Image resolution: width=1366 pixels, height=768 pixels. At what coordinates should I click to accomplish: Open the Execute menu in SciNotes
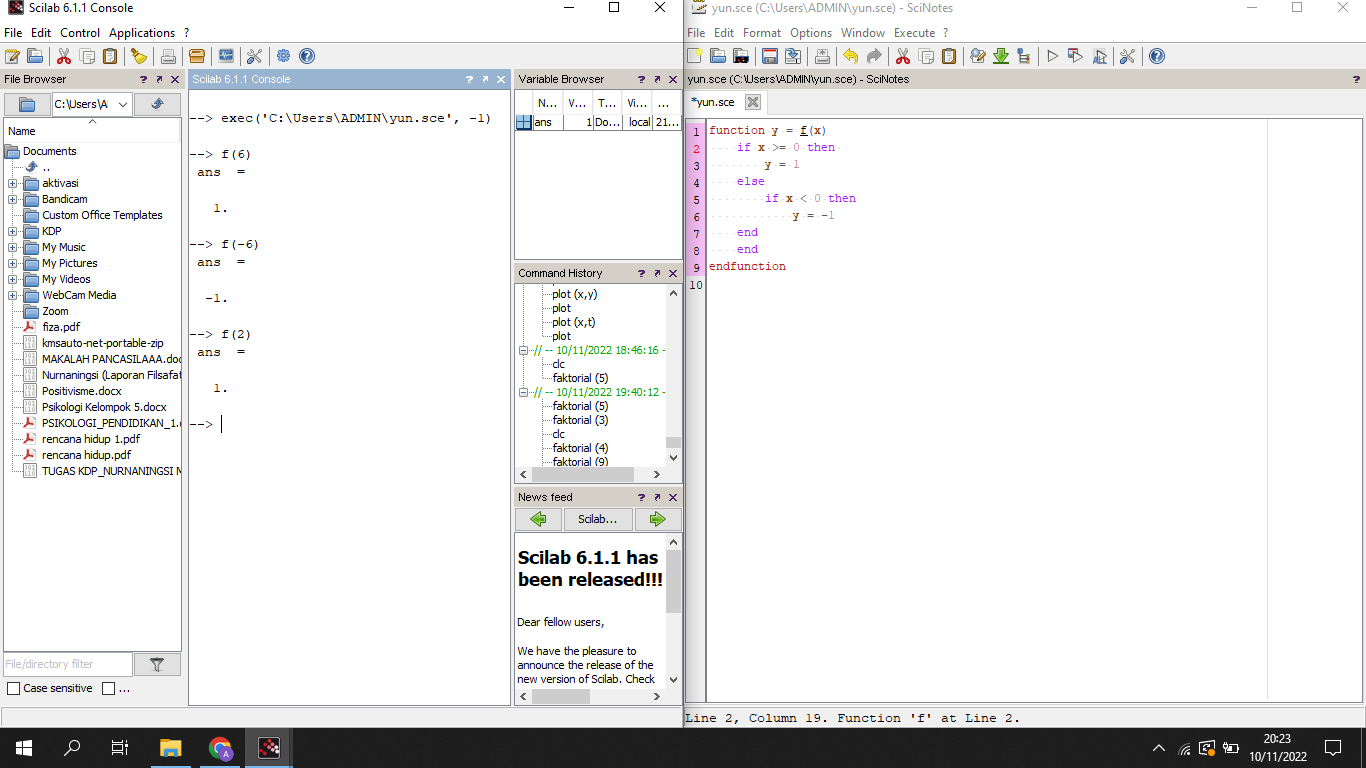pos(914,33)
